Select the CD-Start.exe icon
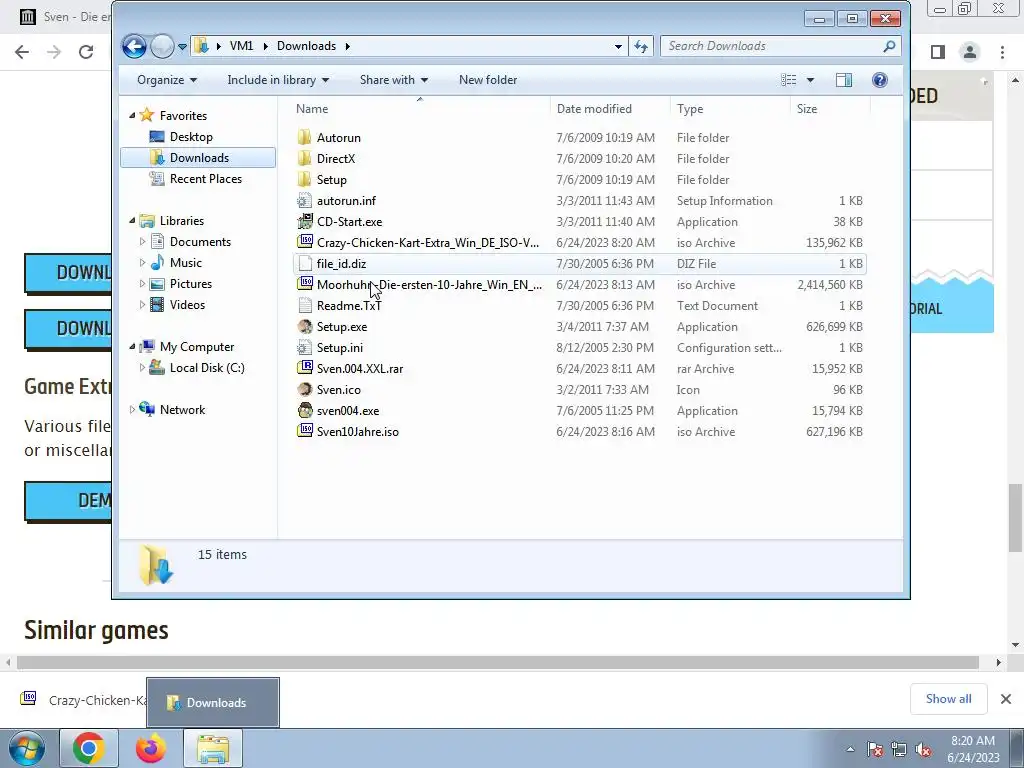The width and height of the screenshot is (1024, 768). 304,221
